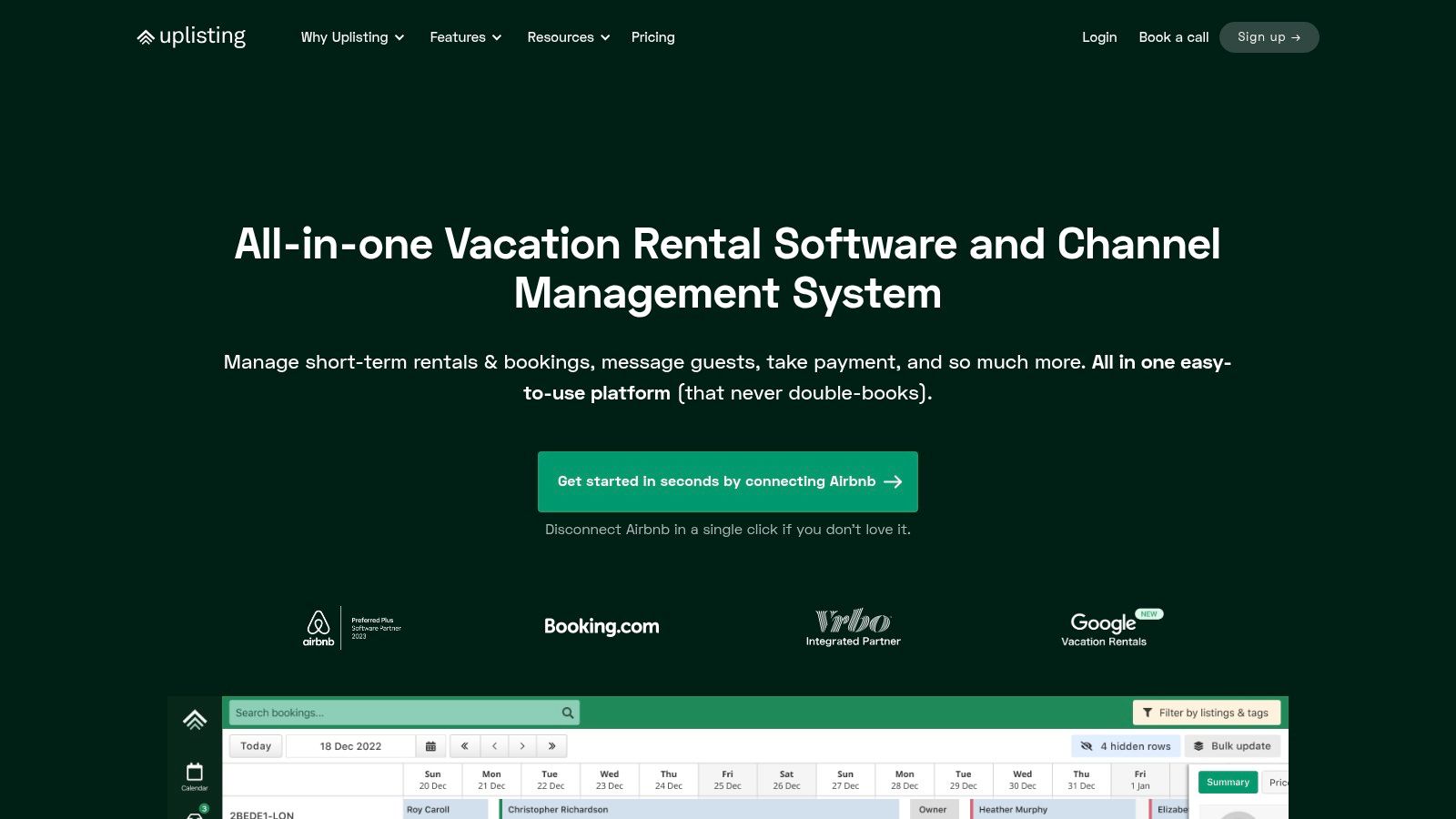Open the calendar date picker icon

430,746
